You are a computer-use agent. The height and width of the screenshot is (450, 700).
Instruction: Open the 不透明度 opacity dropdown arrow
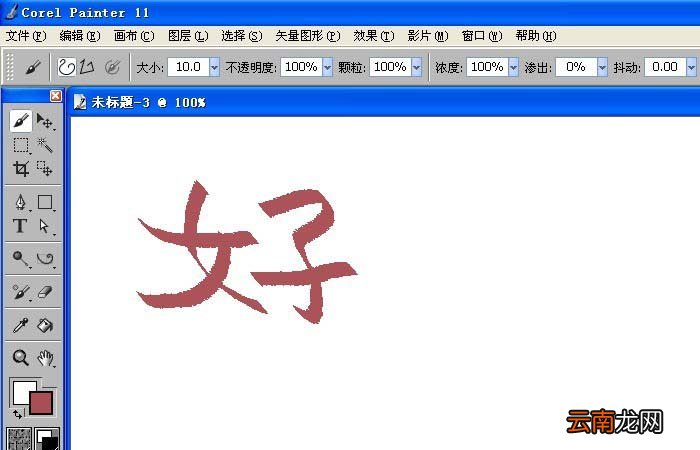coord(327,67)
